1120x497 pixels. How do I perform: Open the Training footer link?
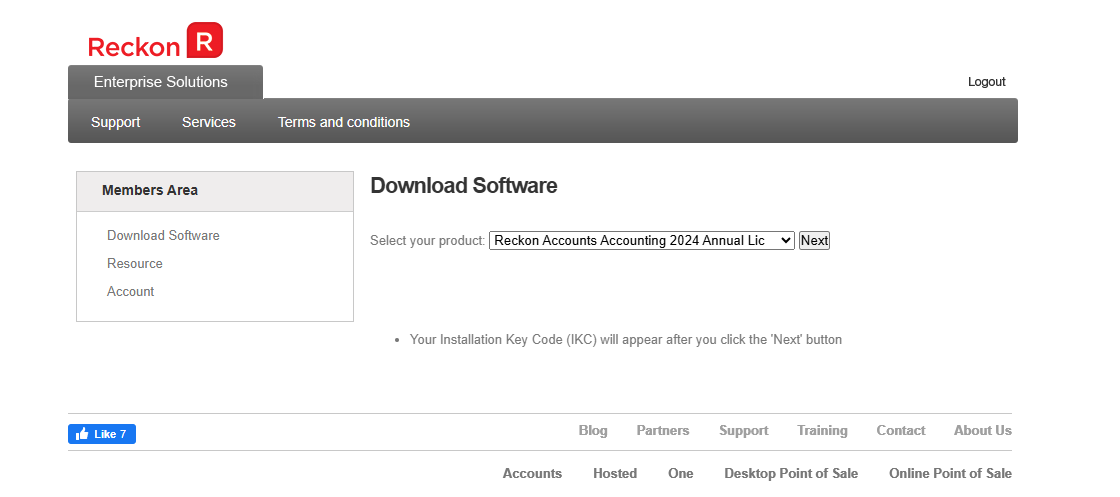pyautogui.click(x=822, y=431)
